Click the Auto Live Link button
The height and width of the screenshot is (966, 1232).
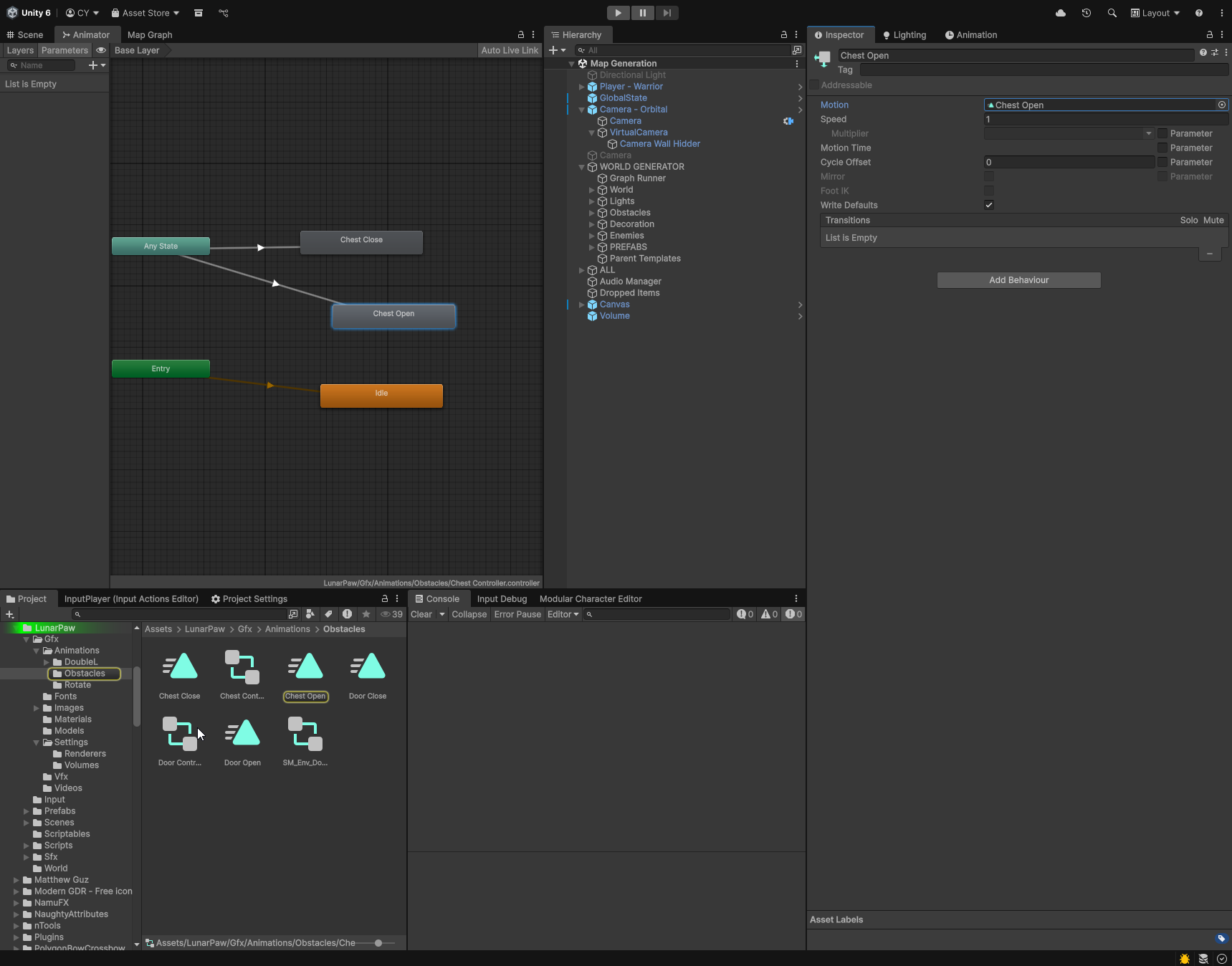(510, 50)
